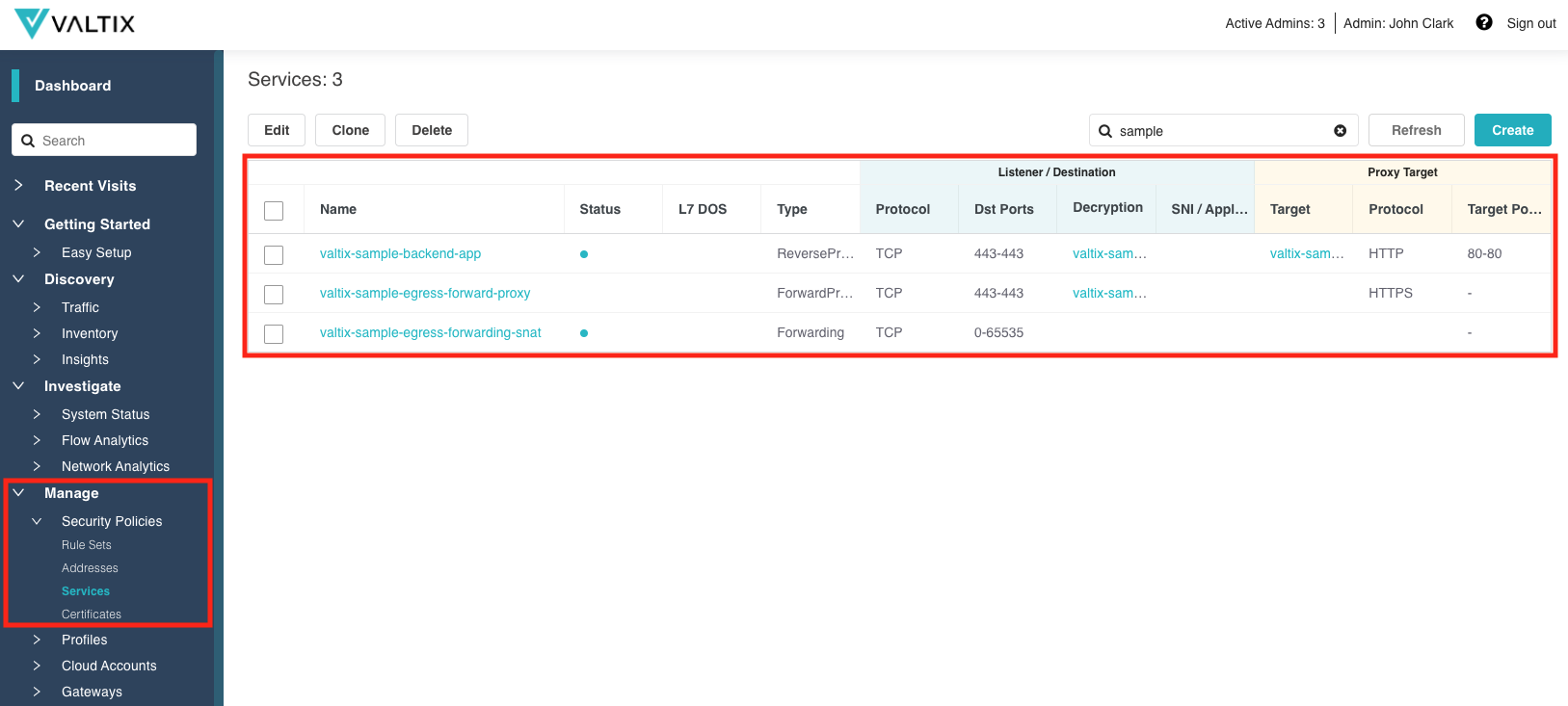
Task: Expand the Insights item
Action: 37,359
